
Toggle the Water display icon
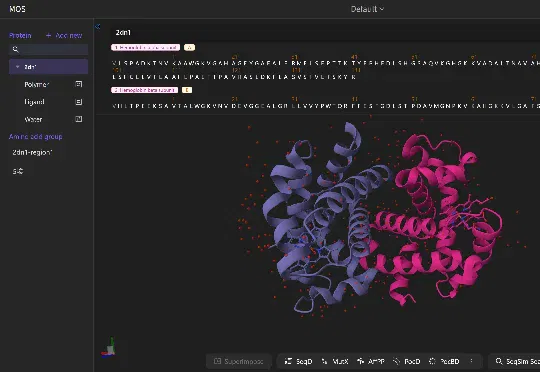79,119
